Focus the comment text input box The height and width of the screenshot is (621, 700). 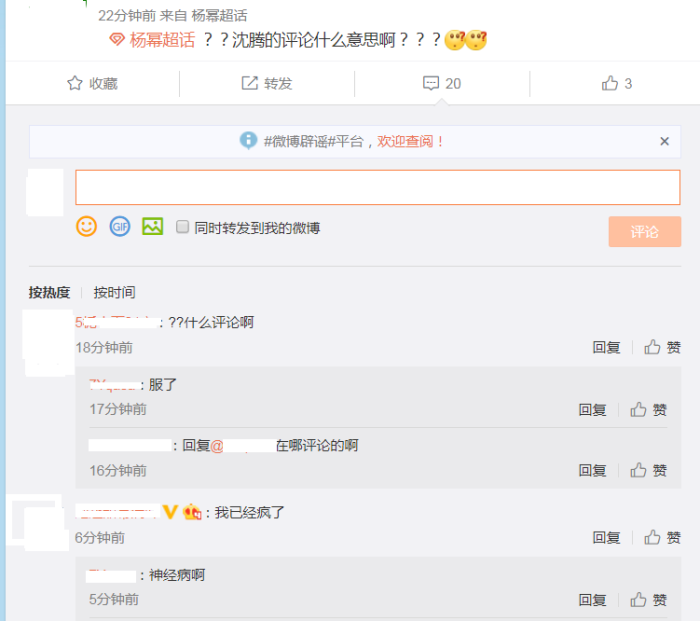[x=378, y=188]
